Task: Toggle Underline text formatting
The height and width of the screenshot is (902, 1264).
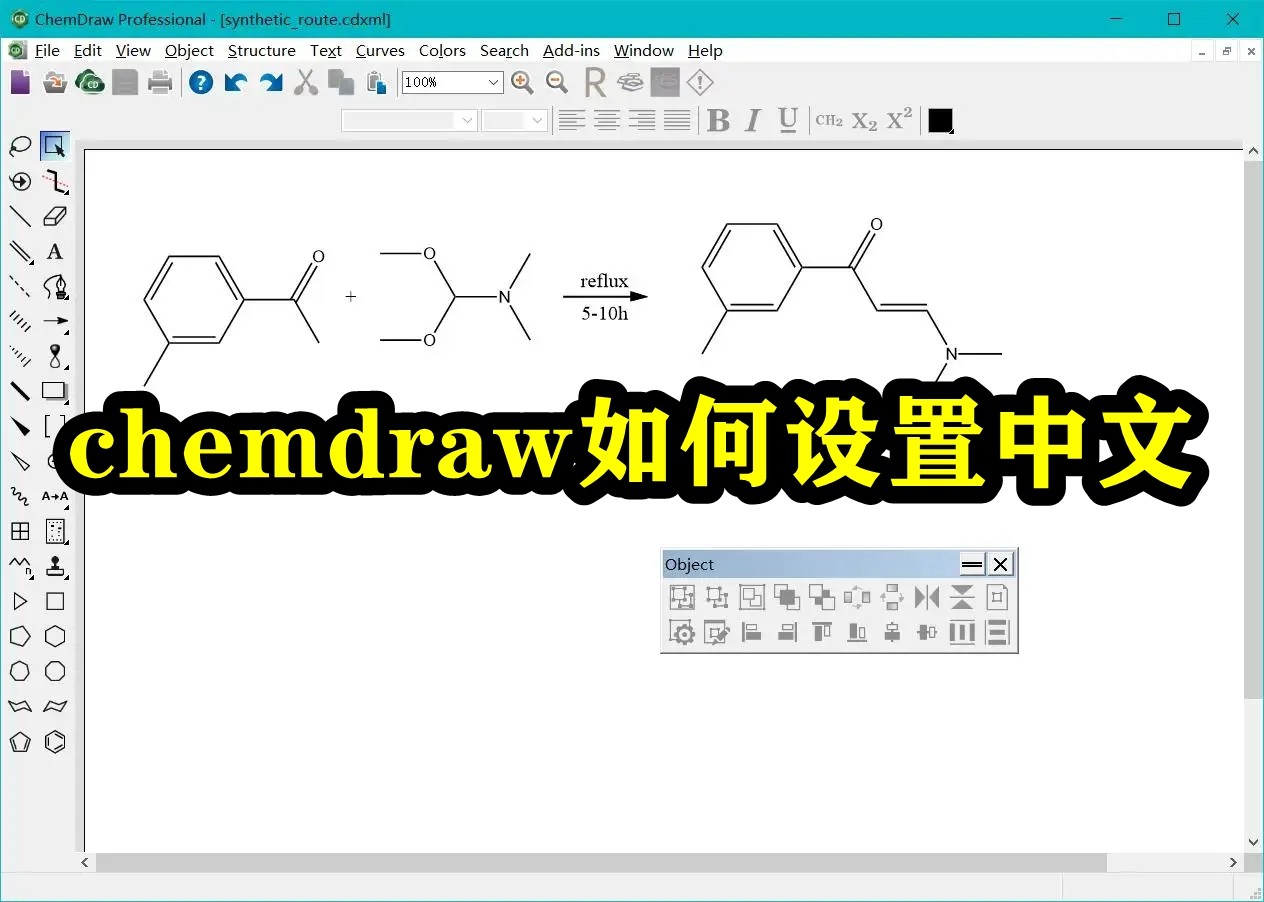Action: (x=788, y=121)
